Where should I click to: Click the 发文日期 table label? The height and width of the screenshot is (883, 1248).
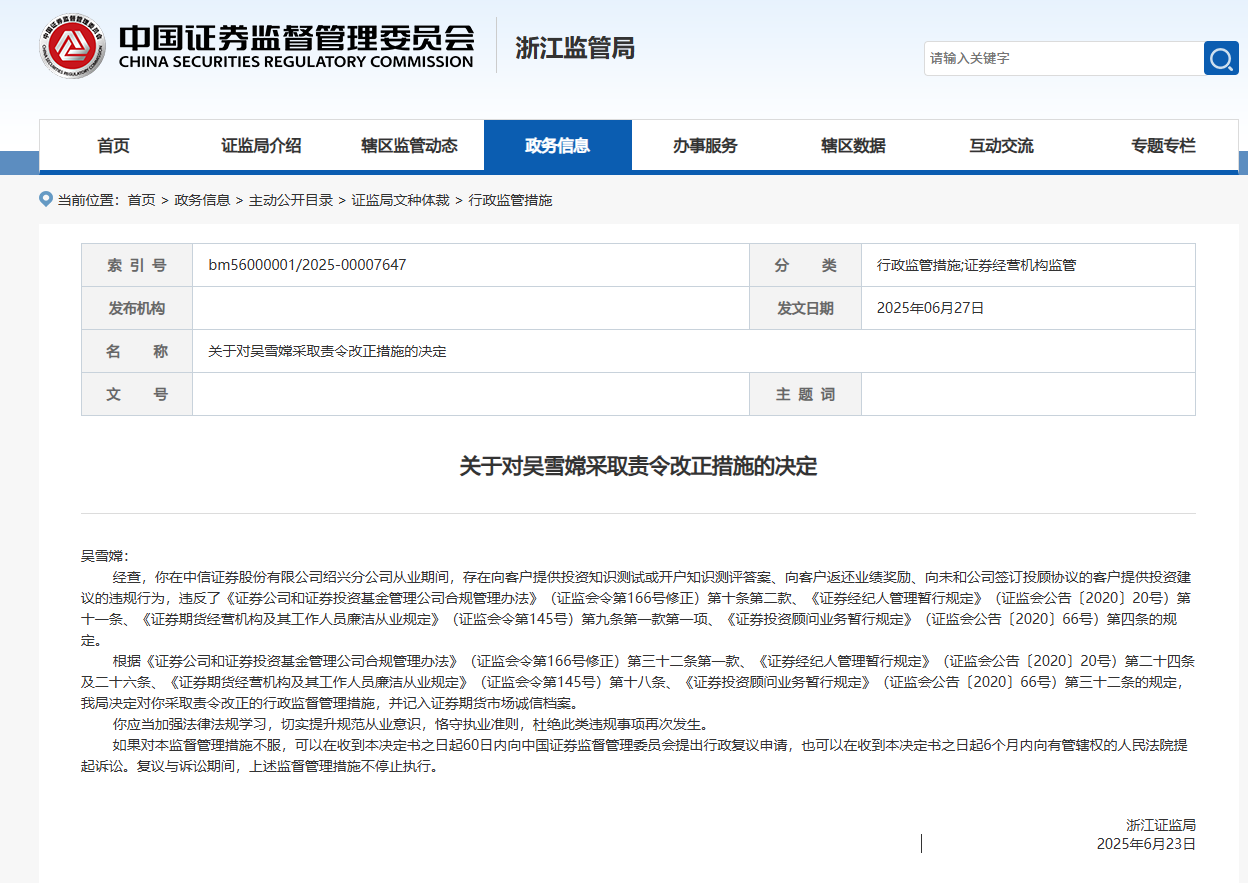(805, 308)
